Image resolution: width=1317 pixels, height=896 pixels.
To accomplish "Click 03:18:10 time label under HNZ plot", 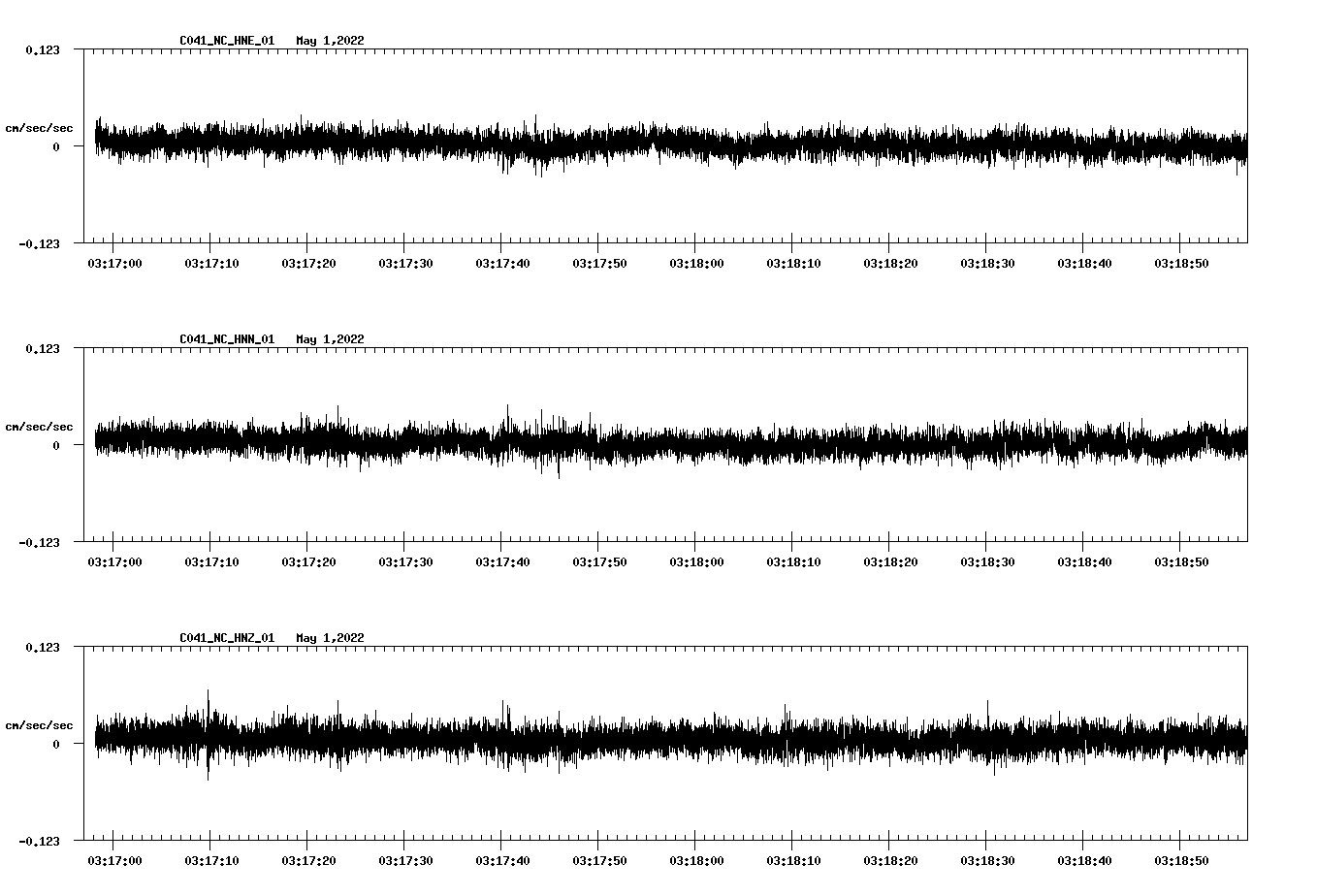I will [x=793, y=860].
